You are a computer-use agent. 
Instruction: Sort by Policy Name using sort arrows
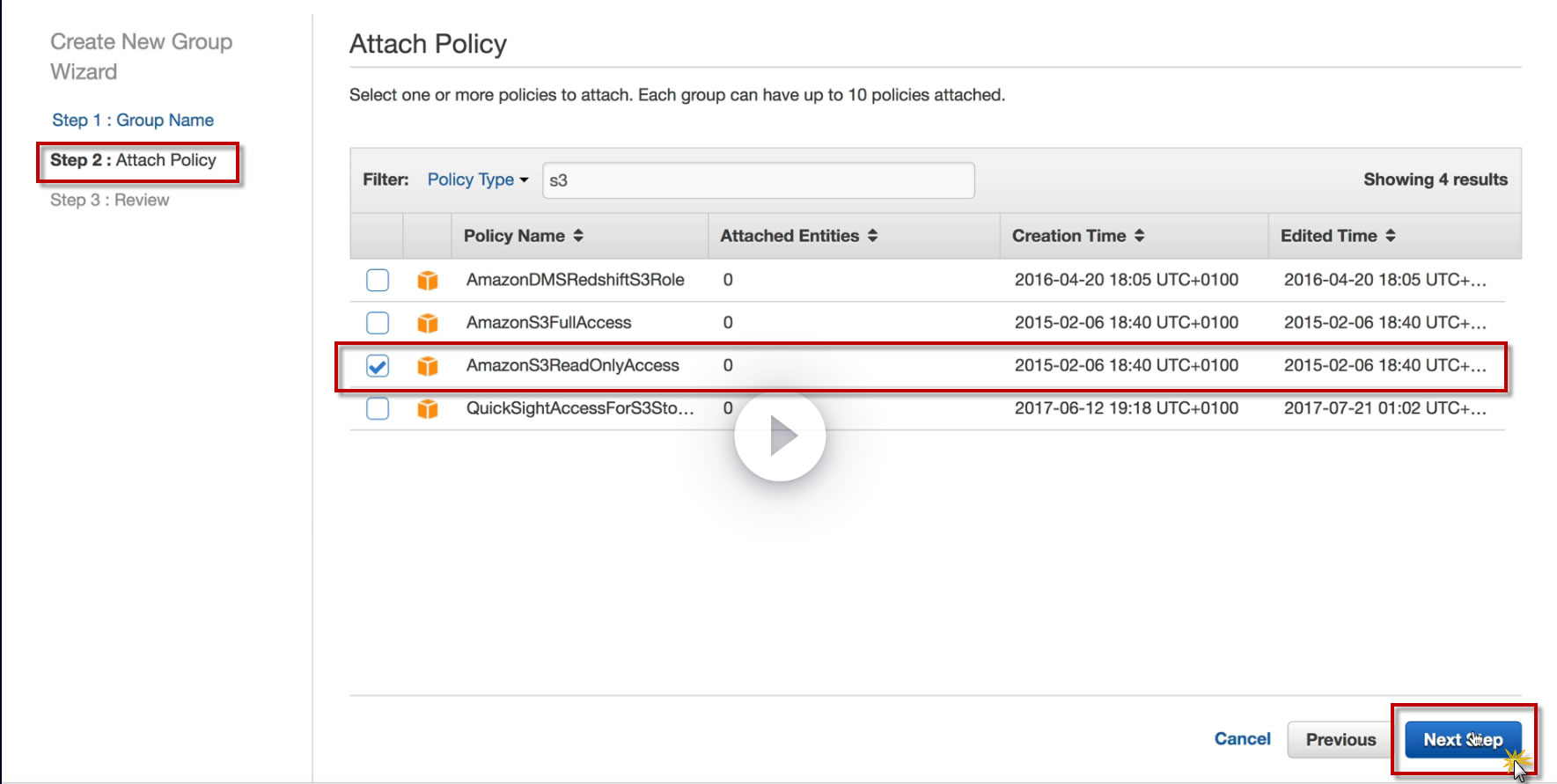578,236
